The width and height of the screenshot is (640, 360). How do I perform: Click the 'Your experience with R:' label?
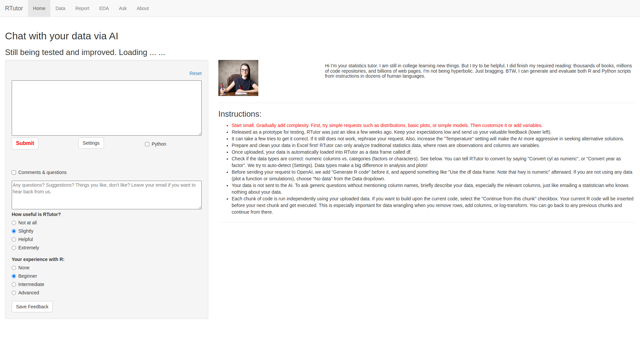point(38,259)
